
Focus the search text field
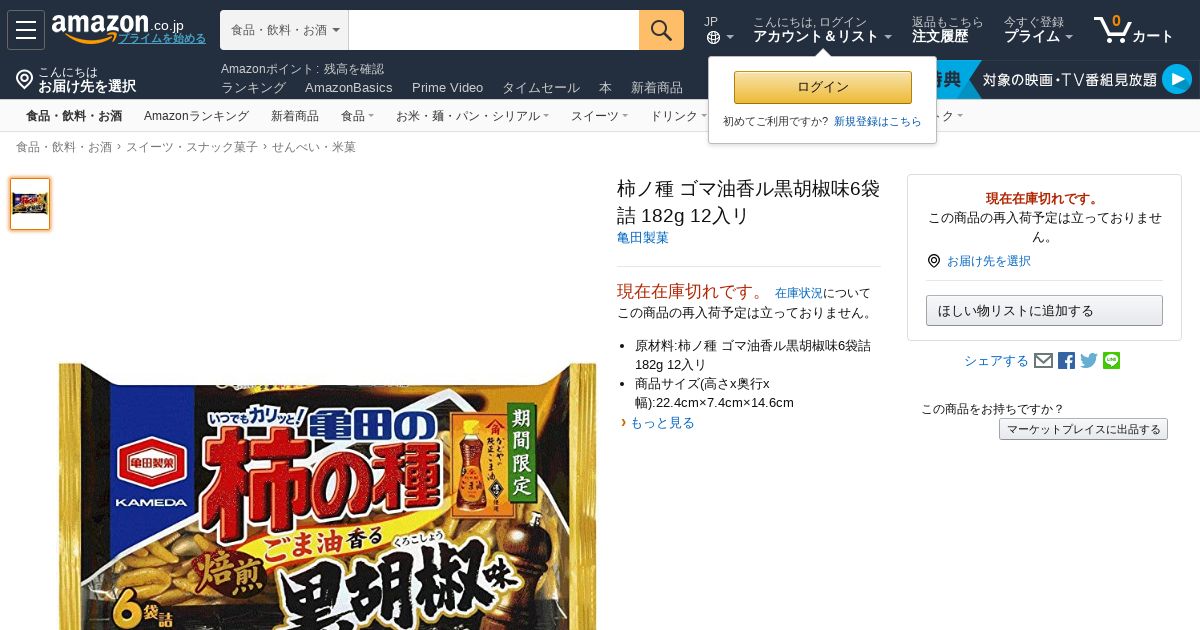point(494,30)
